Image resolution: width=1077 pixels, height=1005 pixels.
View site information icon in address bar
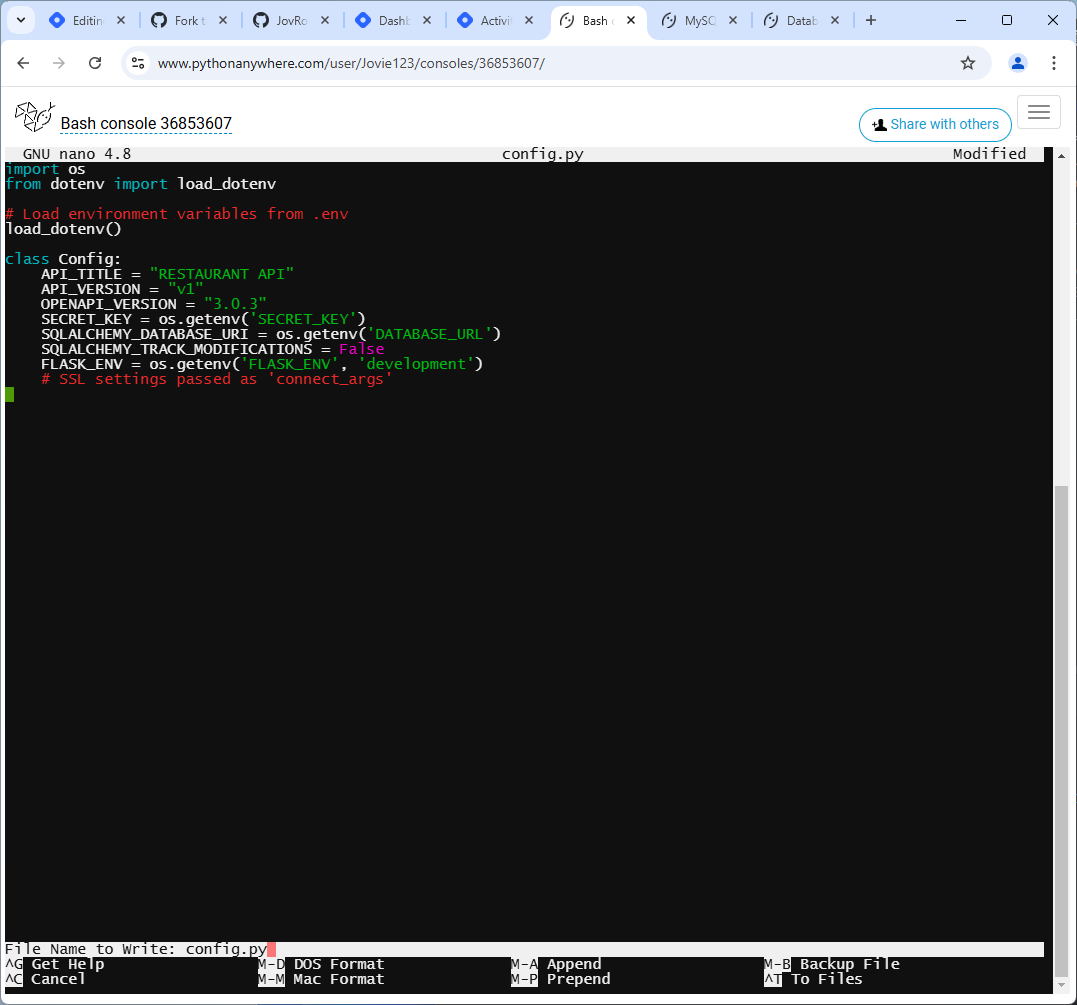pyautogui.click(x=138, y=63)
